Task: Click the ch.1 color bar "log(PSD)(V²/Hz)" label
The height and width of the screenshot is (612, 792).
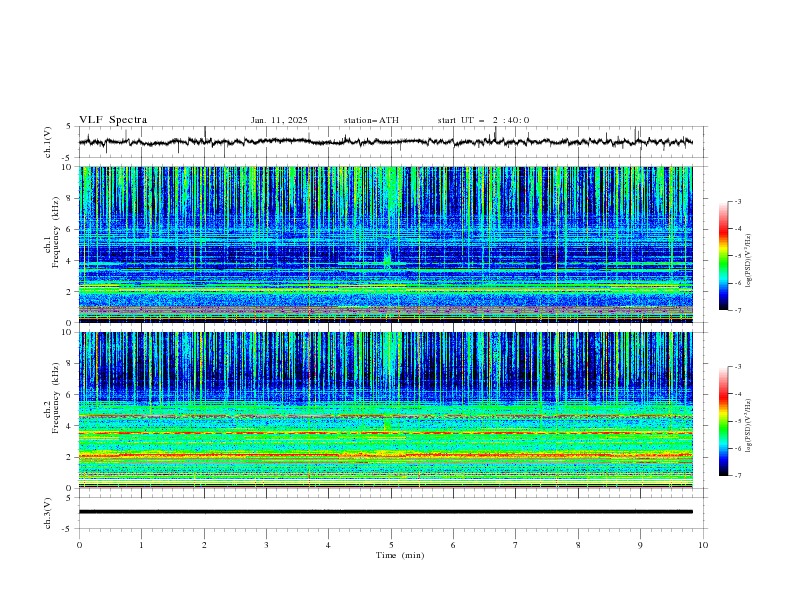Action: point(749,259)
